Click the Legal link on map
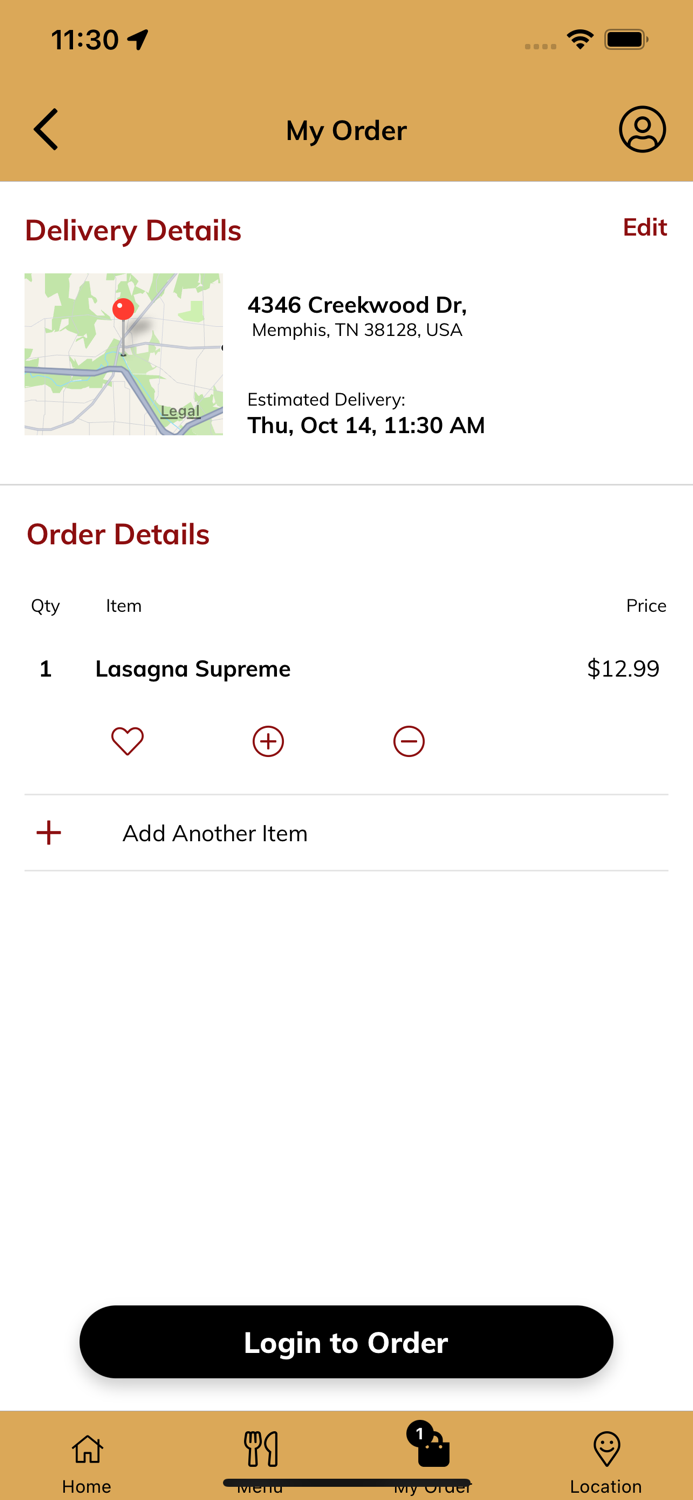This screenshot has width=693, height=1500. [x=180, y=411]
